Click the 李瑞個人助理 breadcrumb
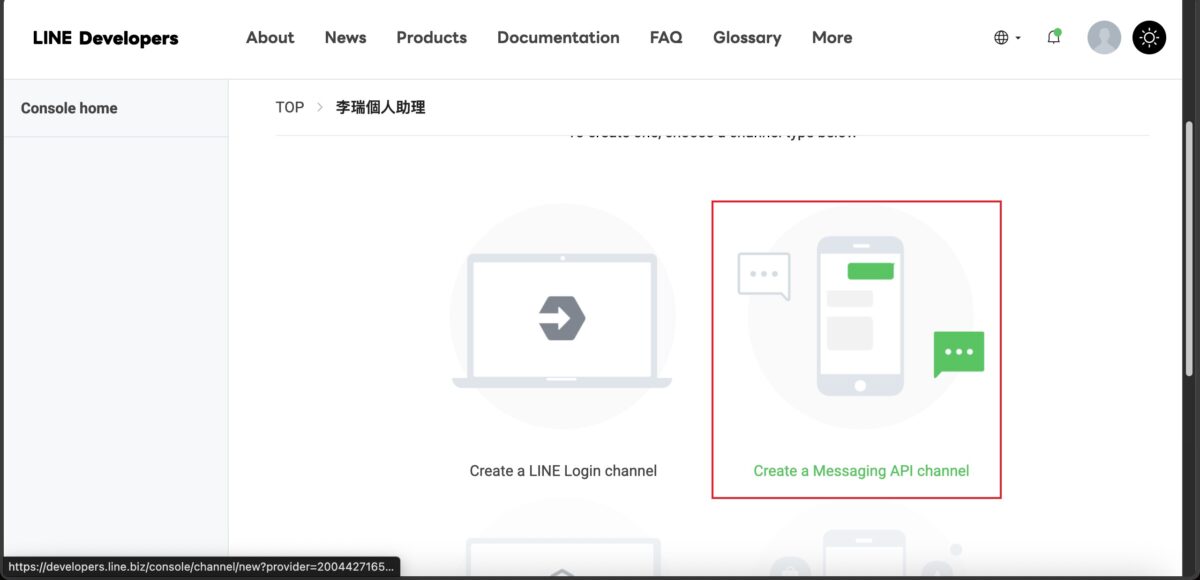 (x=381, y=107)
